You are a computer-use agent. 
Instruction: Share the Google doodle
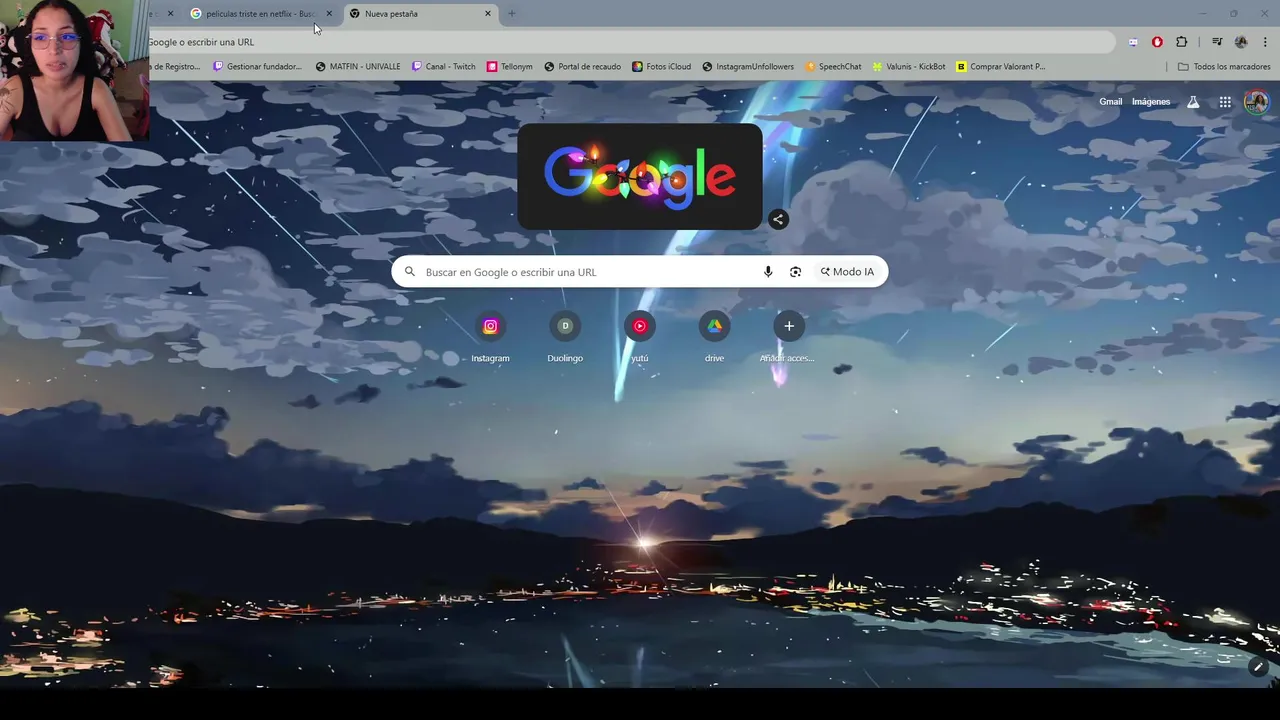[x=778, y=219]
